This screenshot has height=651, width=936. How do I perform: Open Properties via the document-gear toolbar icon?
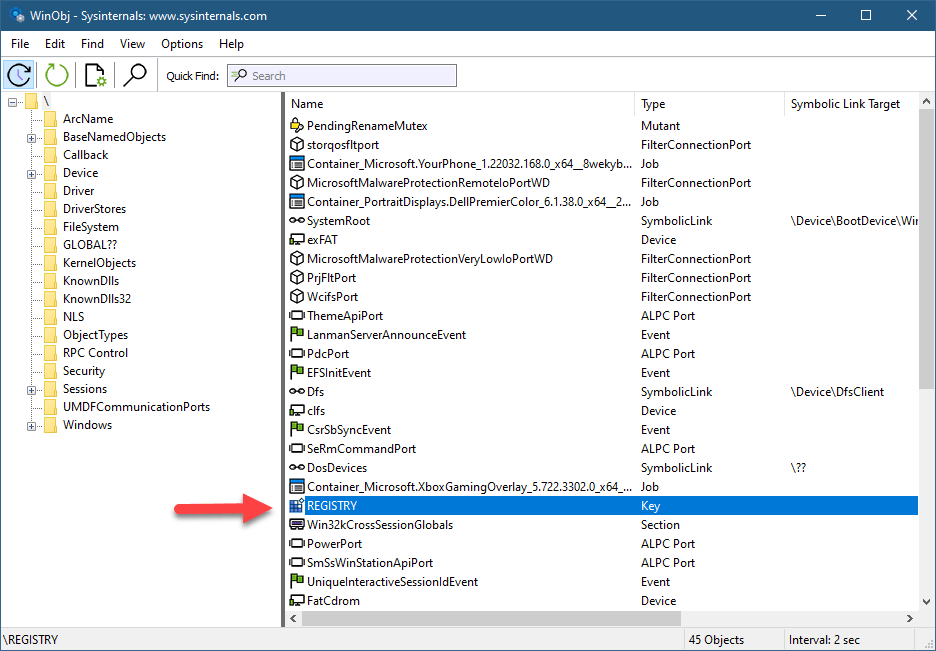pos(95,75)
